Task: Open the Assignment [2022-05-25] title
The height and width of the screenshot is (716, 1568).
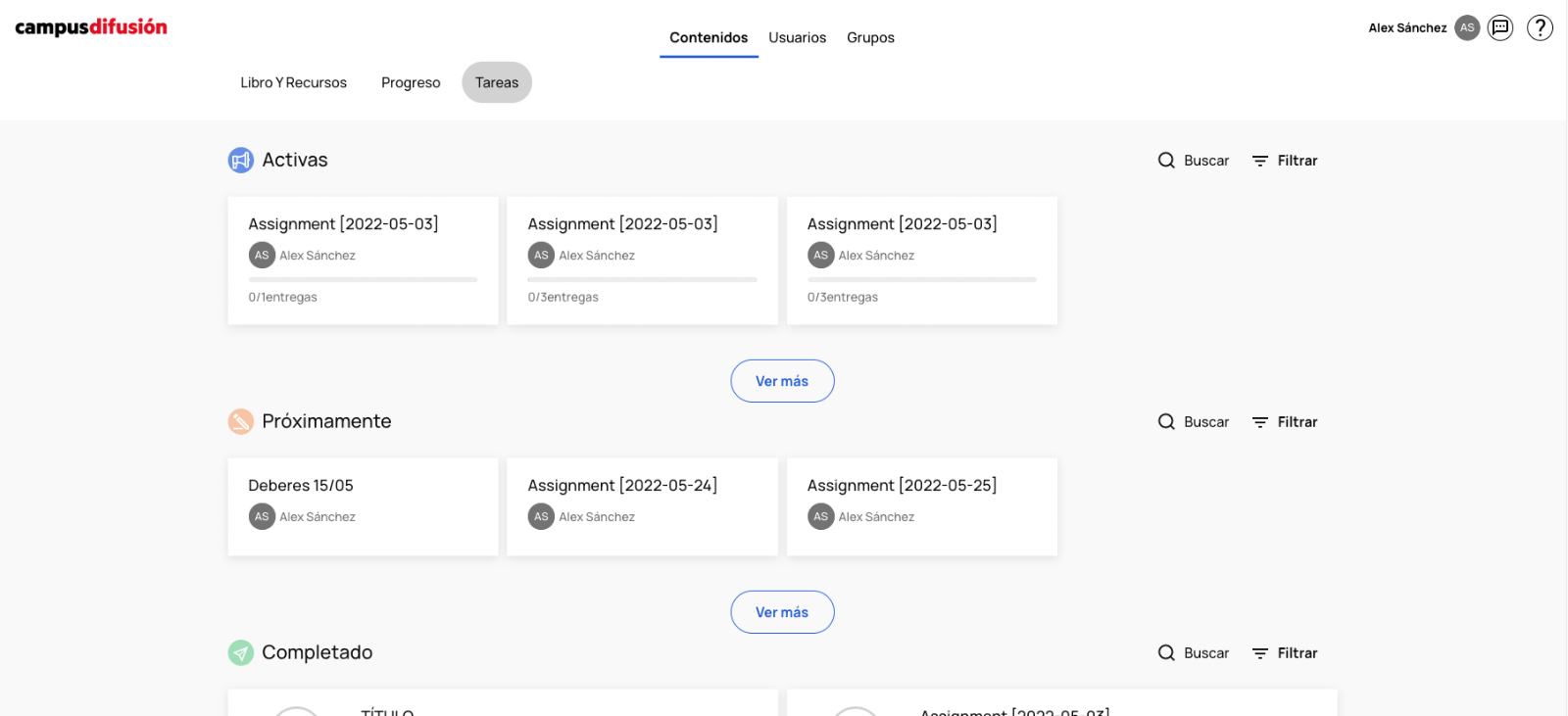Action: pos(903,486)
